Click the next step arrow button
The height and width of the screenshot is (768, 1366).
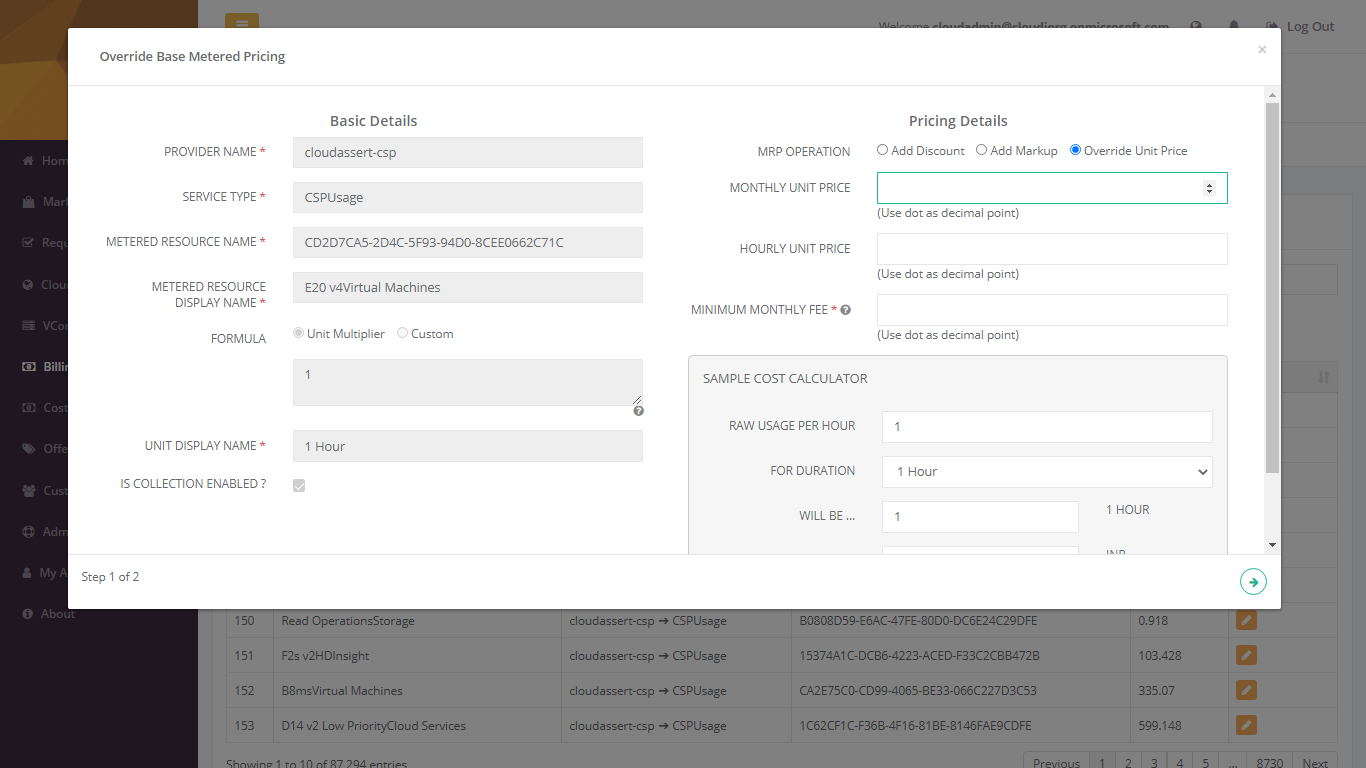[1253, 582]
